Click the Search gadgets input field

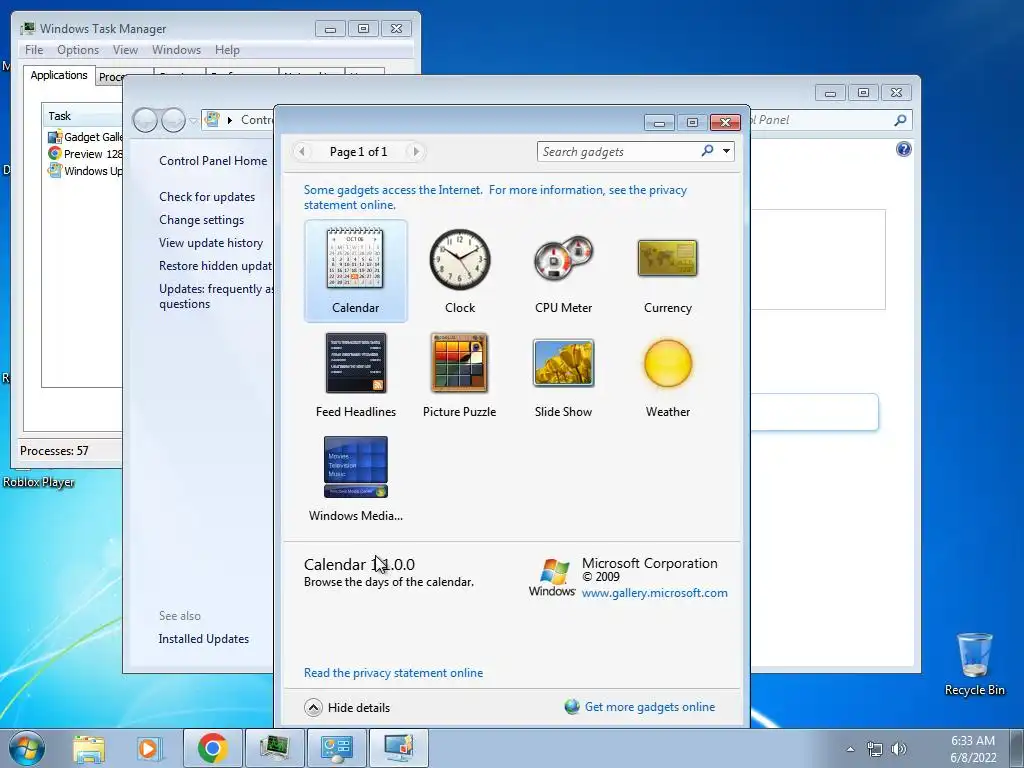click(x=618, y=152)
